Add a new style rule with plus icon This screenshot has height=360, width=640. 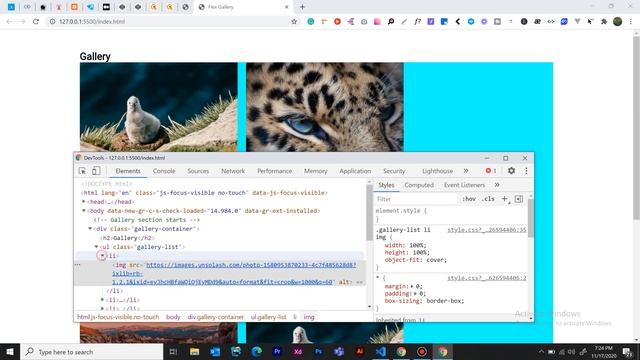point(505,199)
